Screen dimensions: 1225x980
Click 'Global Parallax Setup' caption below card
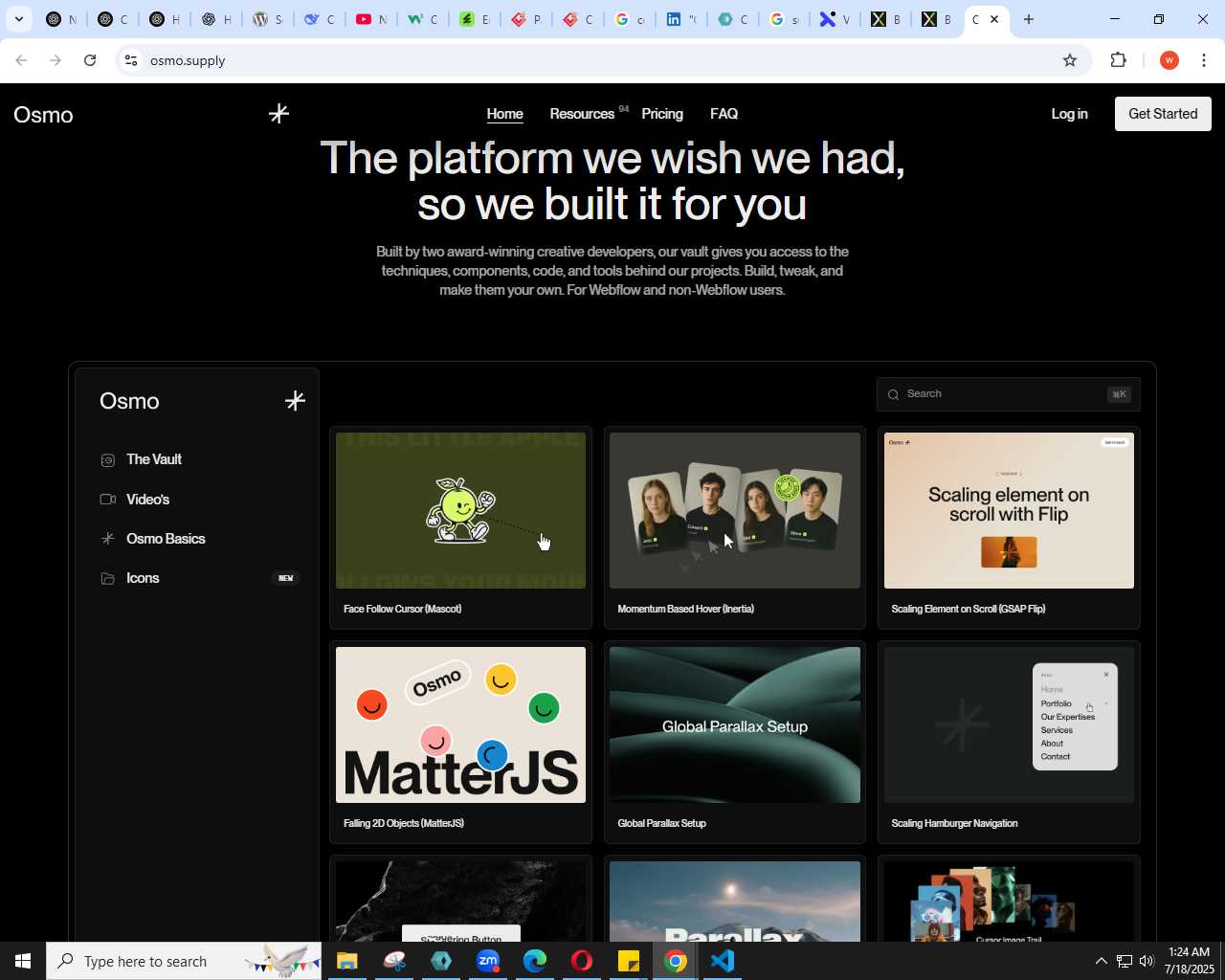[661, 823]
